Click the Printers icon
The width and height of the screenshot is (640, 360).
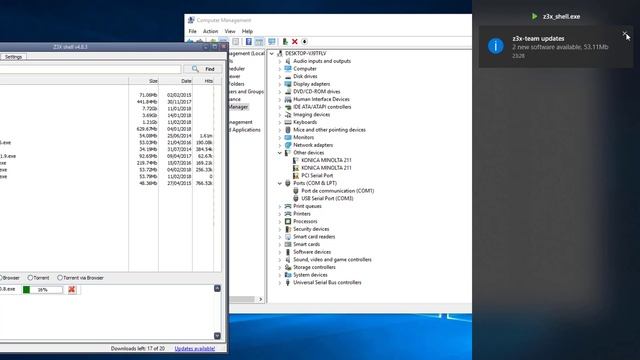tap(288, 213)
